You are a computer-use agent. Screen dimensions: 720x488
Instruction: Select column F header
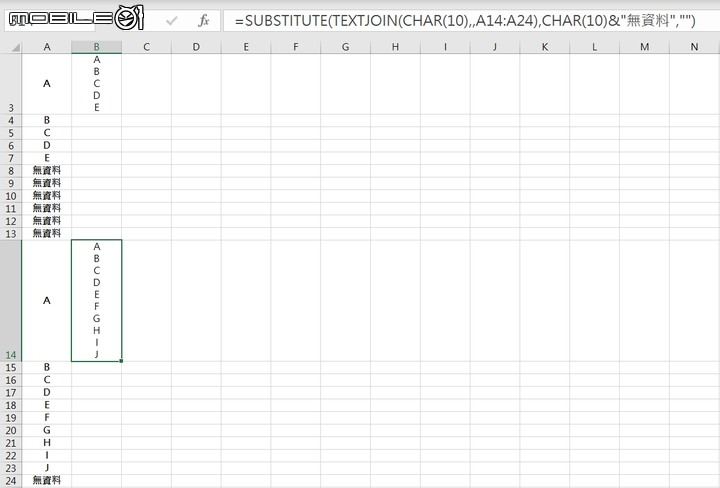296,47
